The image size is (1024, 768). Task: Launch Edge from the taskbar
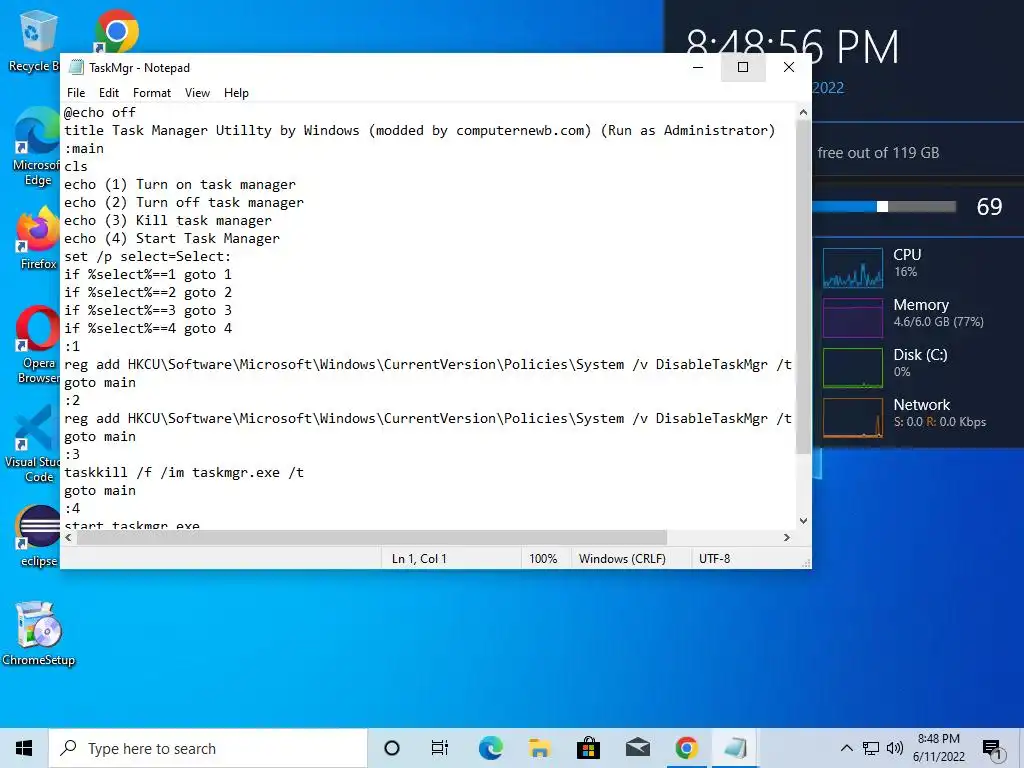click(490, 748)
